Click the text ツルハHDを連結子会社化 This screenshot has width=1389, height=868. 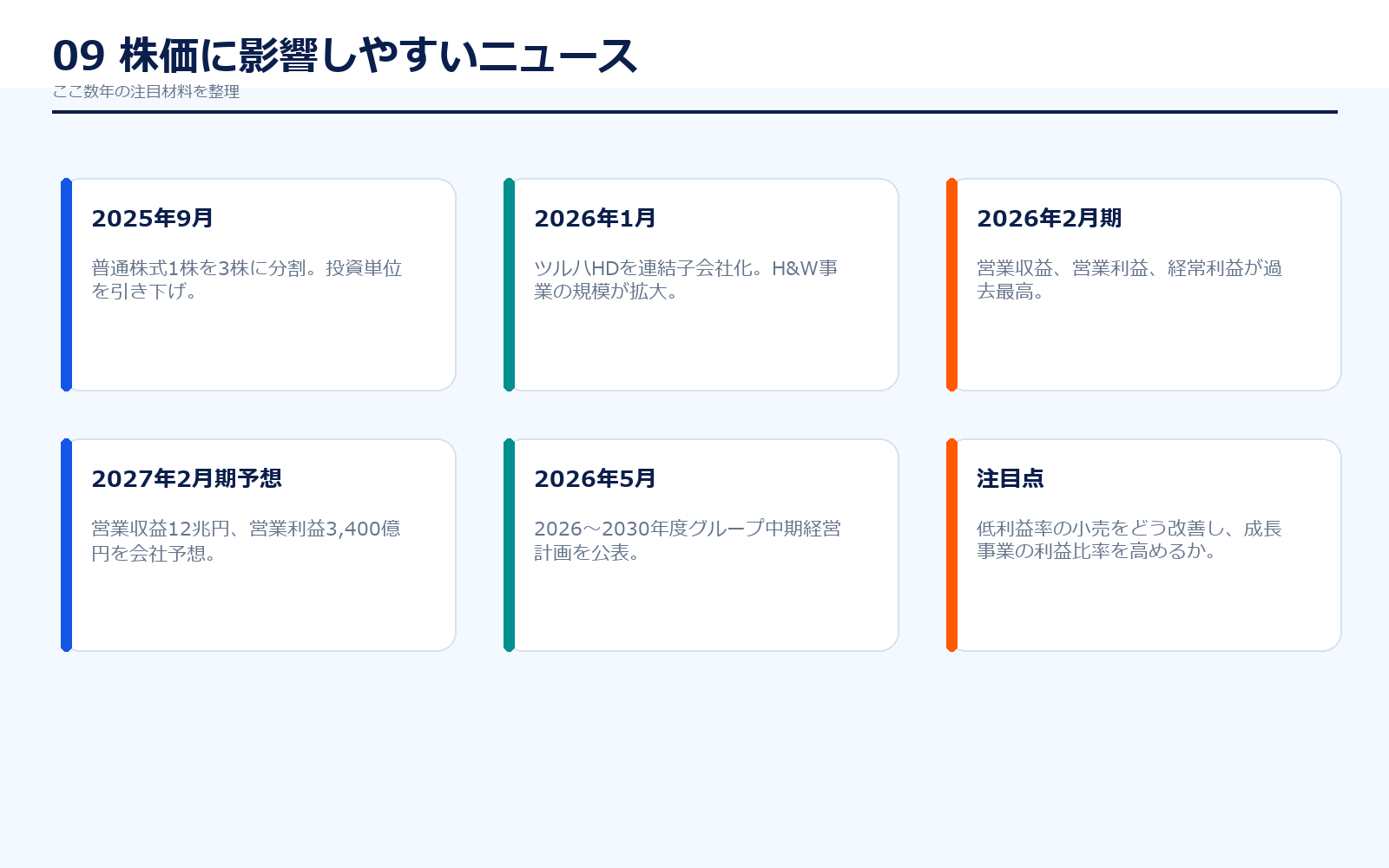[643, 268]
